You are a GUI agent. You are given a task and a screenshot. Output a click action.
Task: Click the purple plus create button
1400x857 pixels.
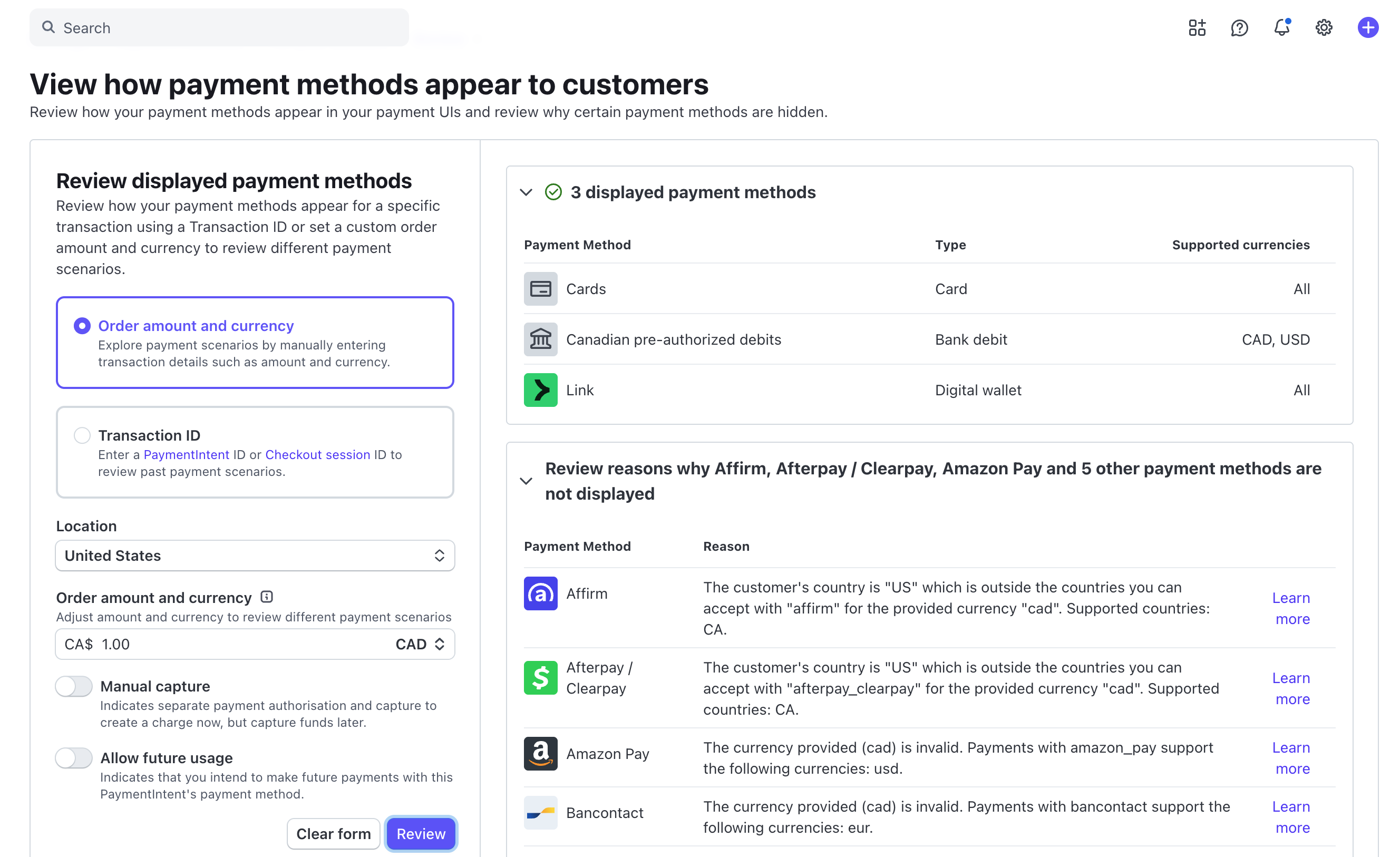click(1368, 27)
